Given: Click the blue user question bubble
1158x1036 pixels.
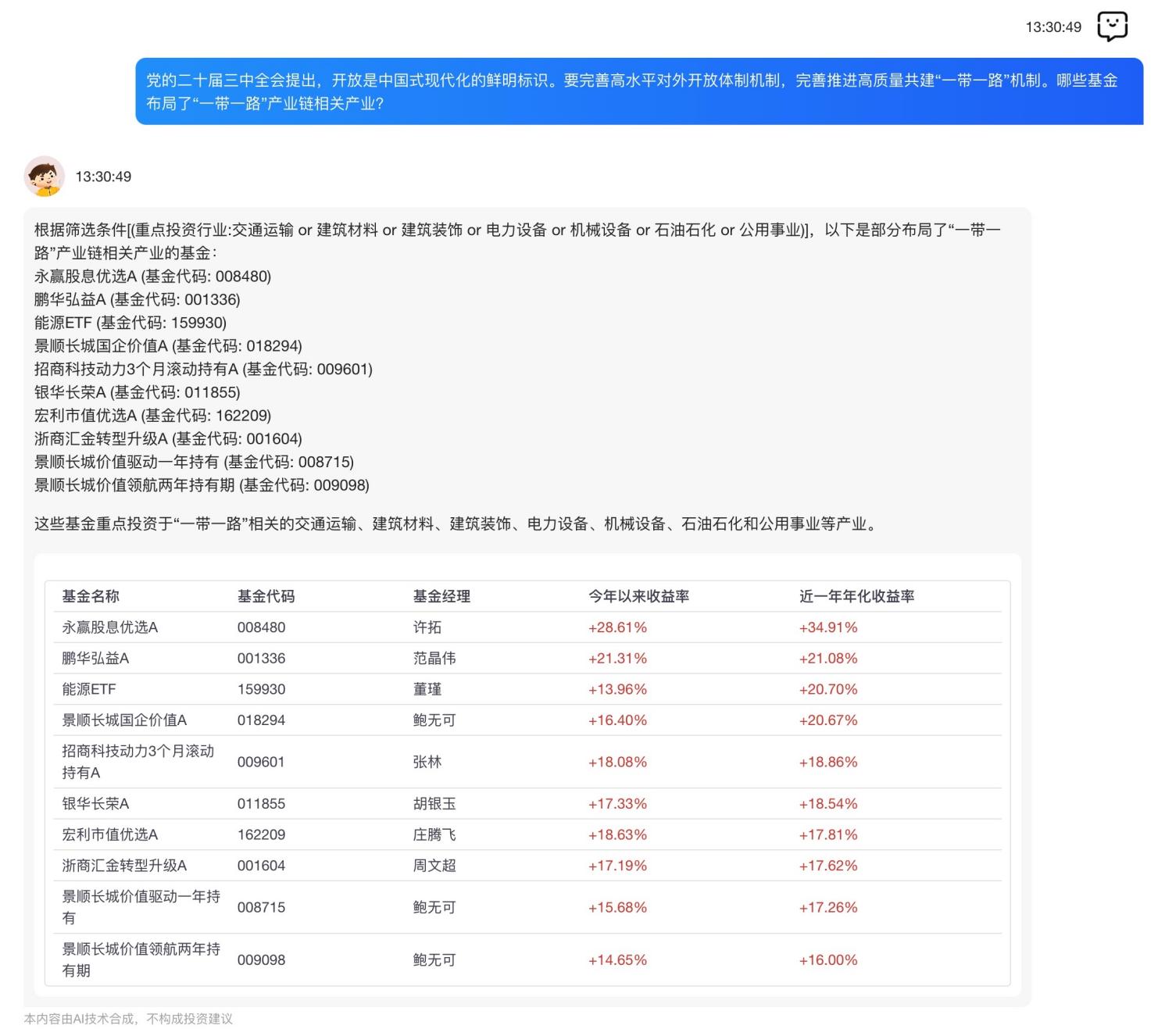Looking at the screenshot, I should tap(638, 91).
